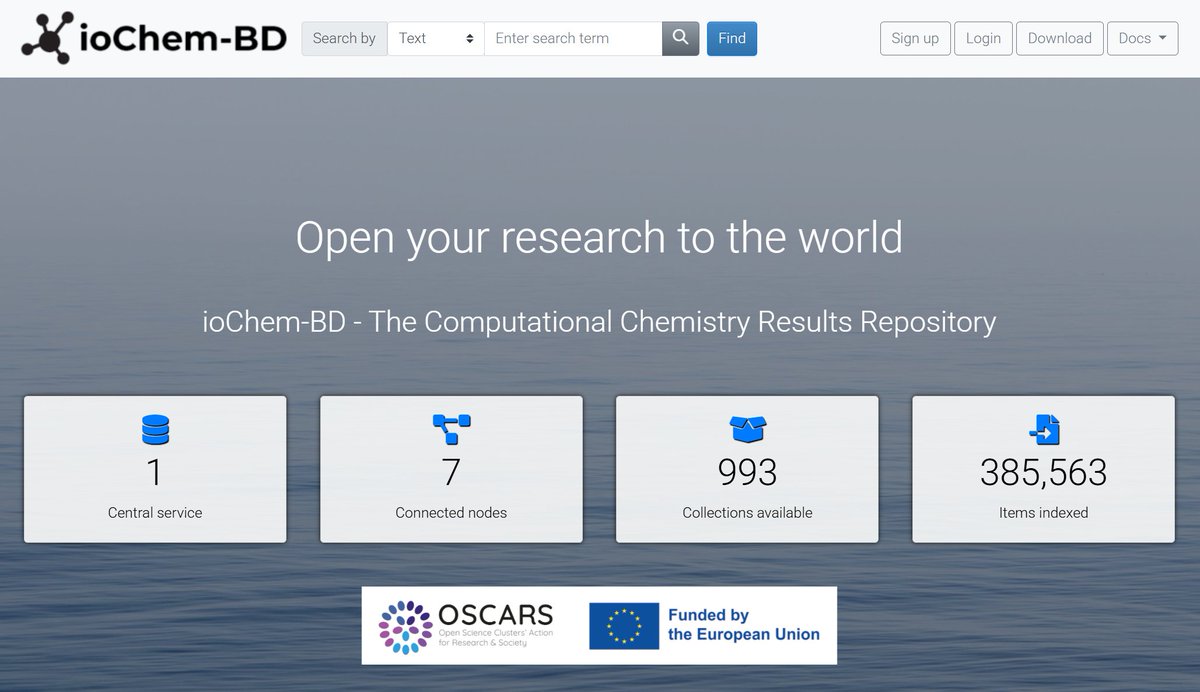
Task: Click the number 7 nodes count
Action: click(451, 472)
